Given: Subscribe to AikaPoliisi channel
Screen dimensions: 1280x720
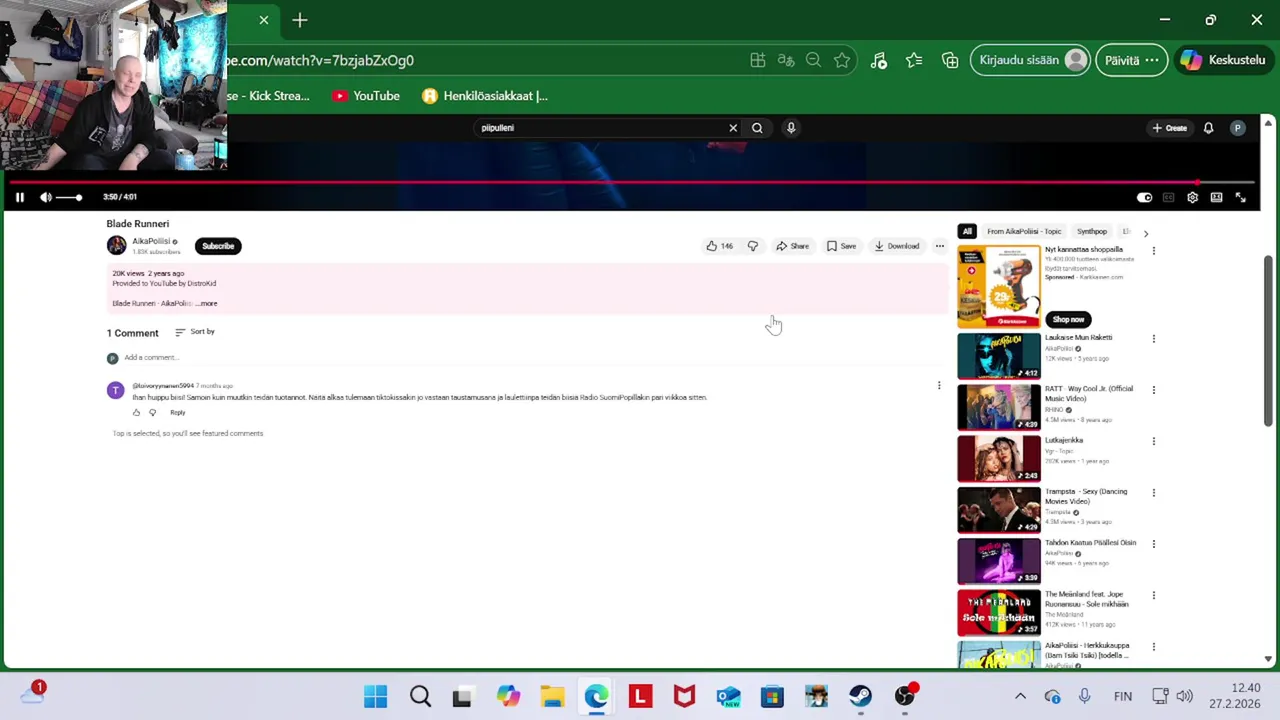Looking at the screenshot, I should pyautogui.click(x=218, y=246).
